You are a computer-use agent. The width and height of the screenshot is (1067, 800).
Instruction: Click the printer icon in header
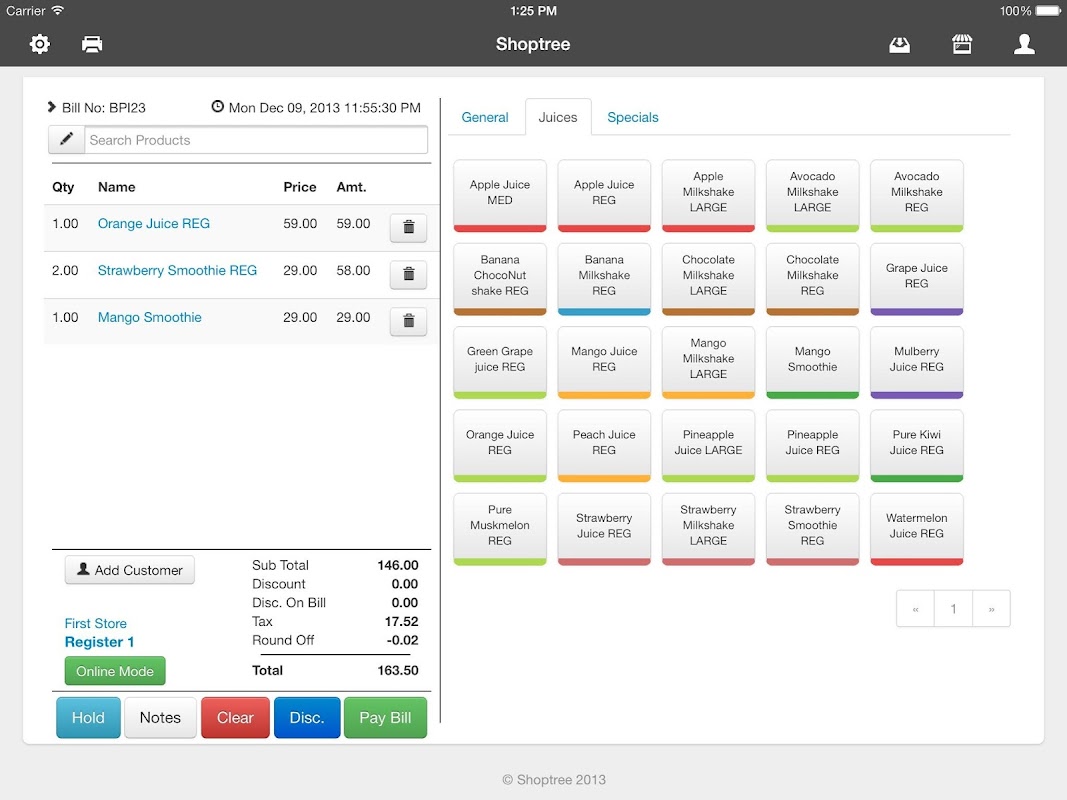click(92, 44)
